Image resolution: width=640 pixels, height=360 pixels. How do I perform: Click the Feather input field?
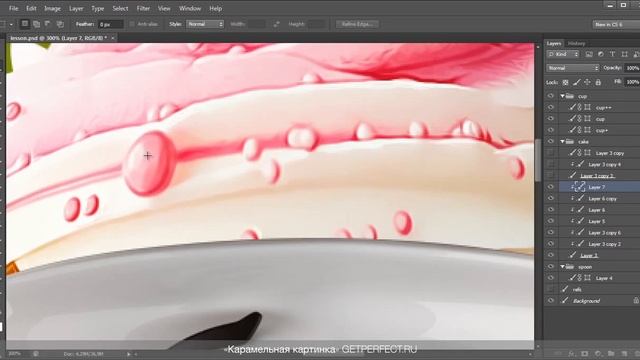tap(110, 24)
